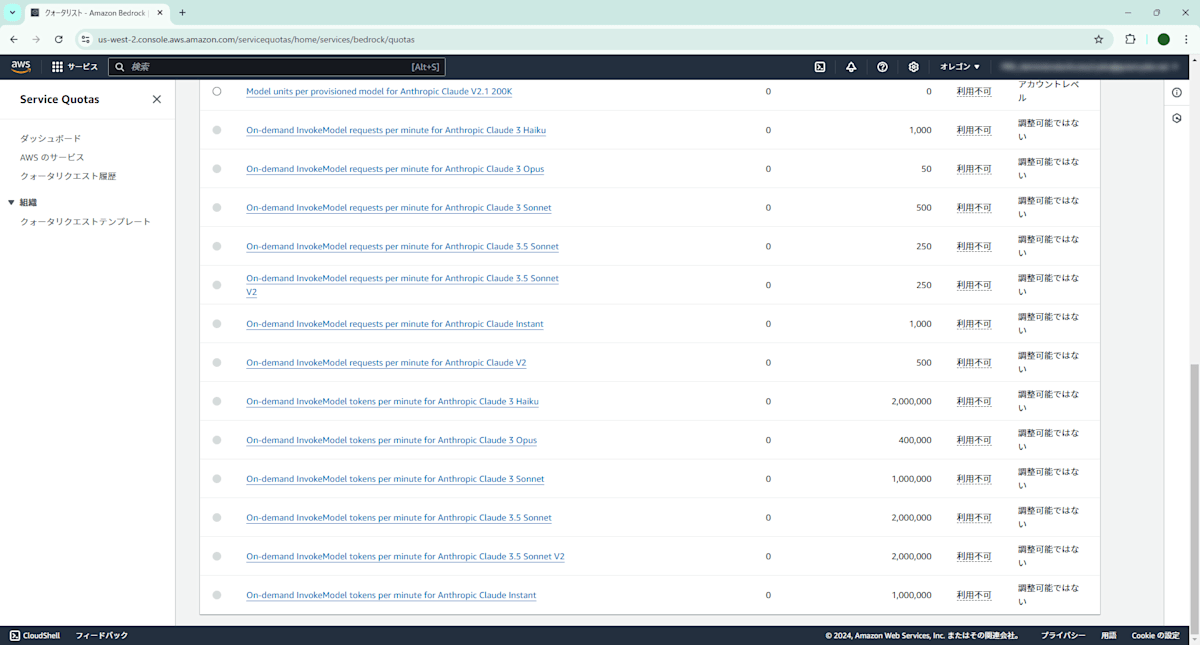Bookmark this page with the star
The image size is (1200, 645).
pos(1099,39)
